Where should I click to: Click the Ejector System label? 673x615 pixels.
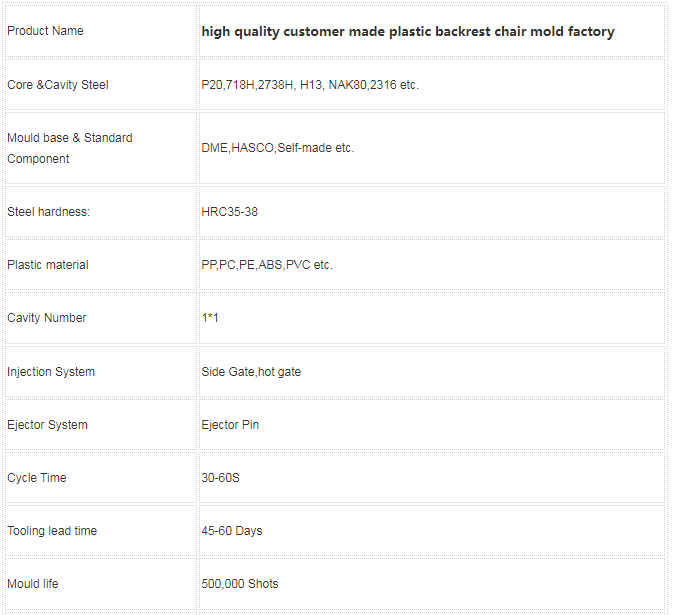(x=48, y=424)
